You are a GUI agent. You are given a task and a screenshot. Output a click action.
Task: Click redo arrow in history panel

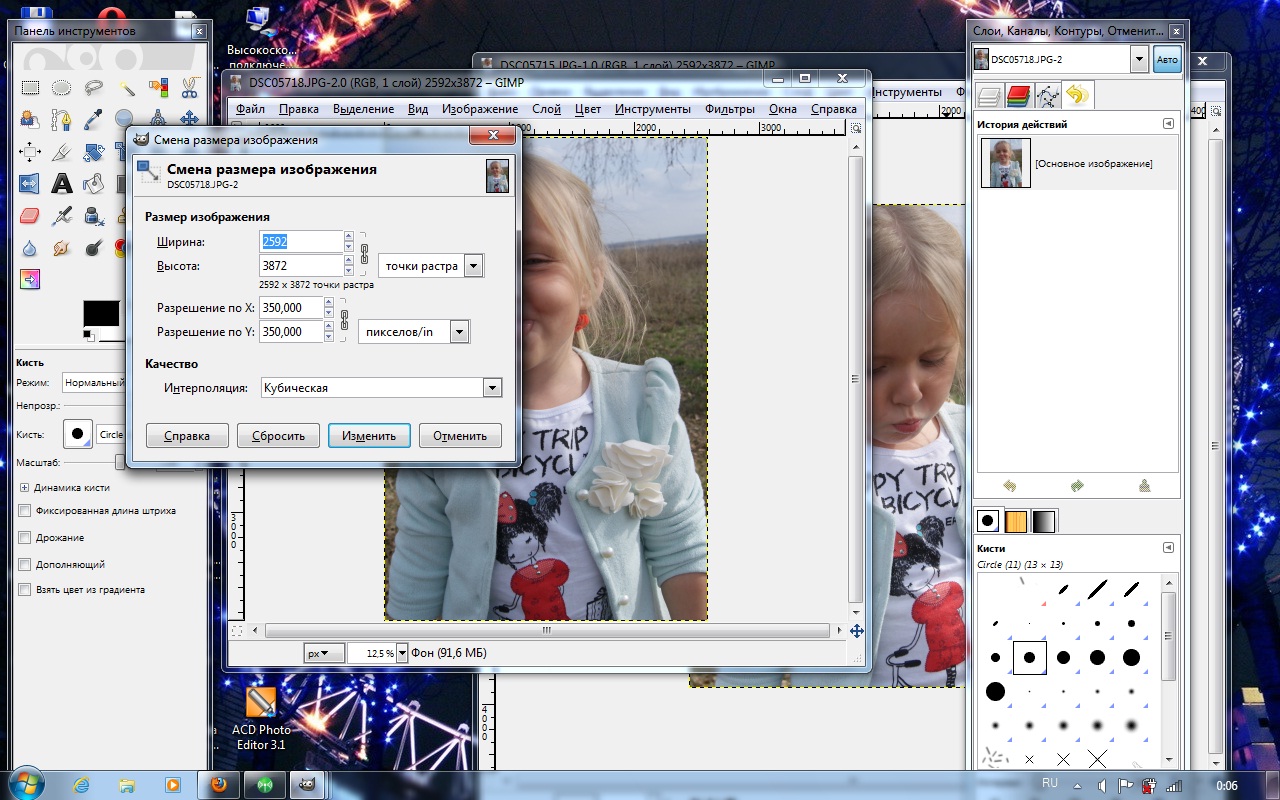tap(1077, 486)
